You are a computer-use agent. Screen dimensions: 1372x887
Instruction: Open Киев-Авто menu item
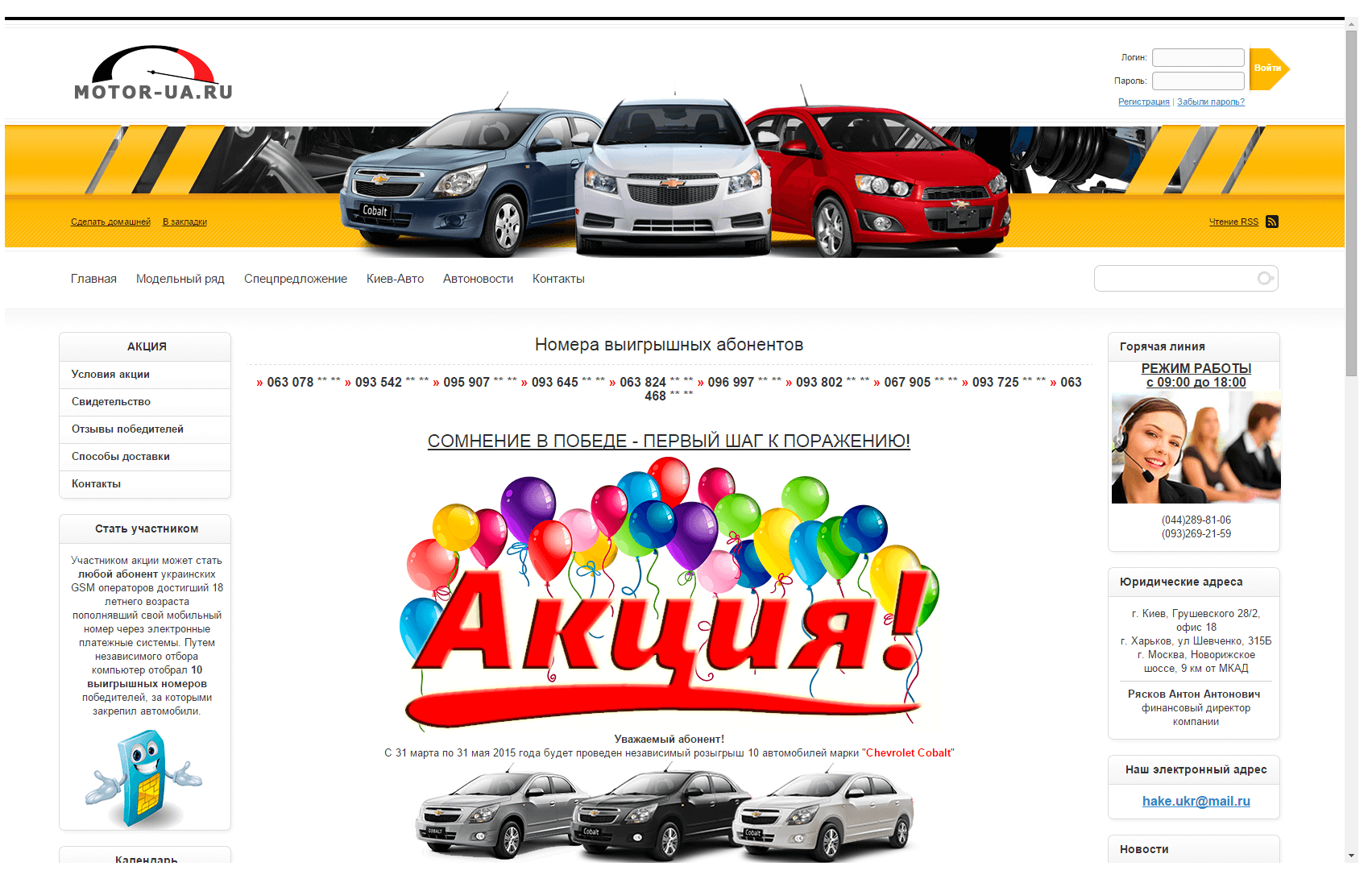click(395, 279)
